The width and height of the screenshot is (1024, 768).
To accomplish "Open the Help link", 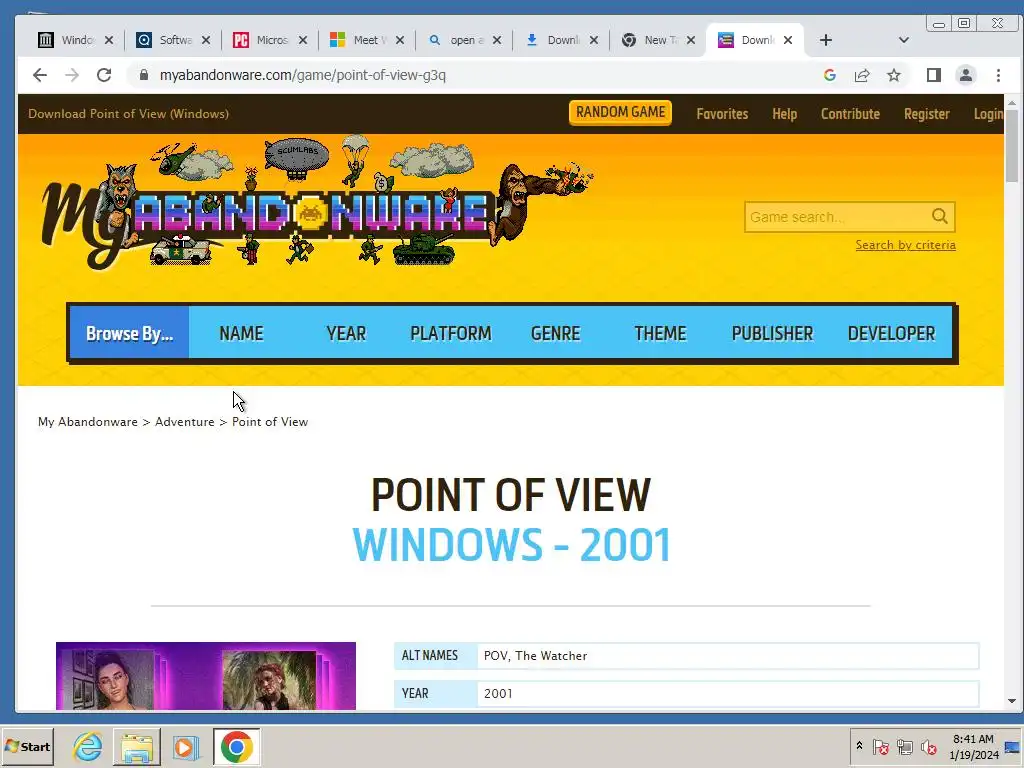I will [x=784, y=114].
